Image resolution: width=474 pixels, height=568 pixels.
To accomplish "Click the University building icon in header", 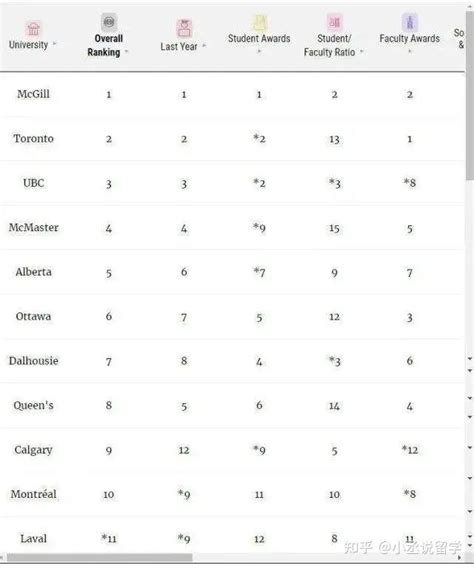I will (33, 29).
